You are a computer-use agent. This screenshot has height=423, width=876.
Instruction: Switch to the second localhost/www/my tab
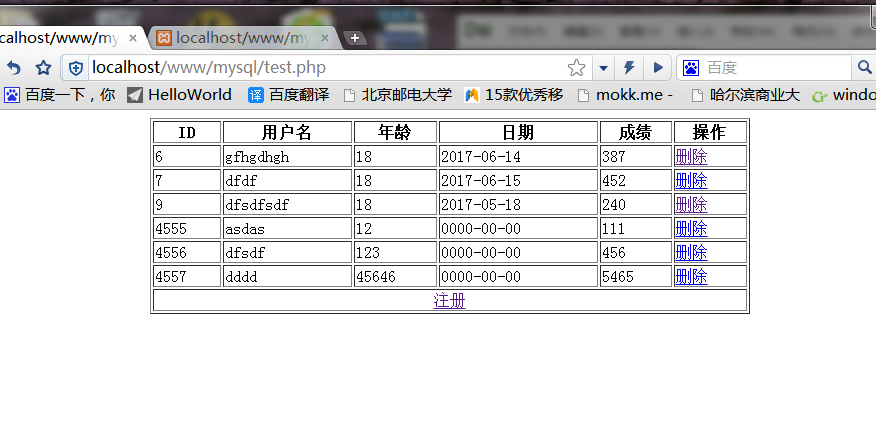click(x=243, y=38)
